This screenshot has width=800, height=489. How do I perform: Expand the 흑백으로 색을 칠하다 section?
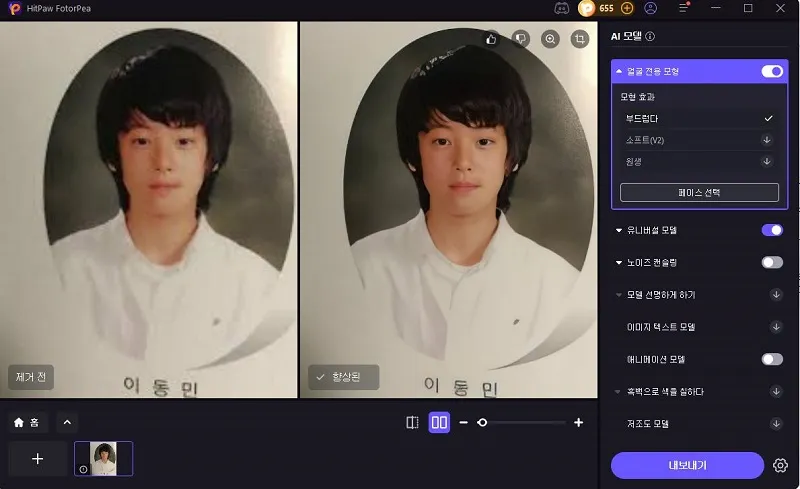tap(619, 392)
